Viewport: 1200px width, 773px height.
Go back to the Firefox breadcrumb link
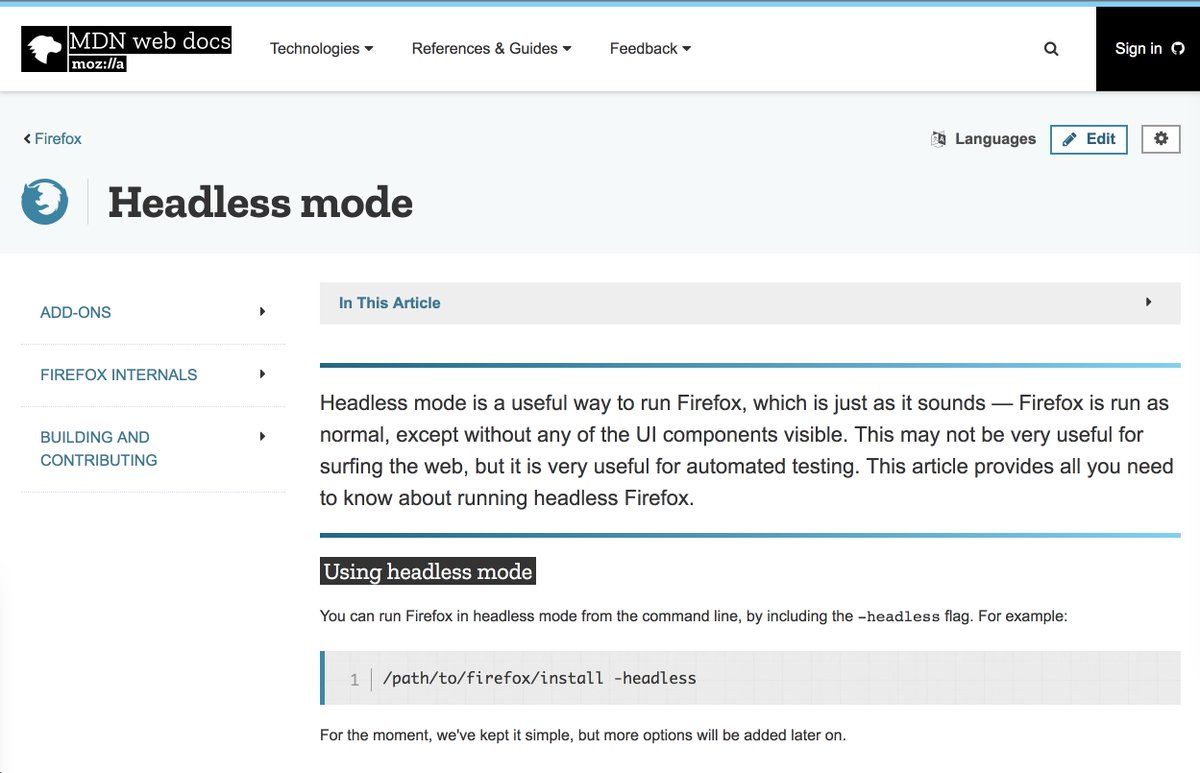pos(58,139)
